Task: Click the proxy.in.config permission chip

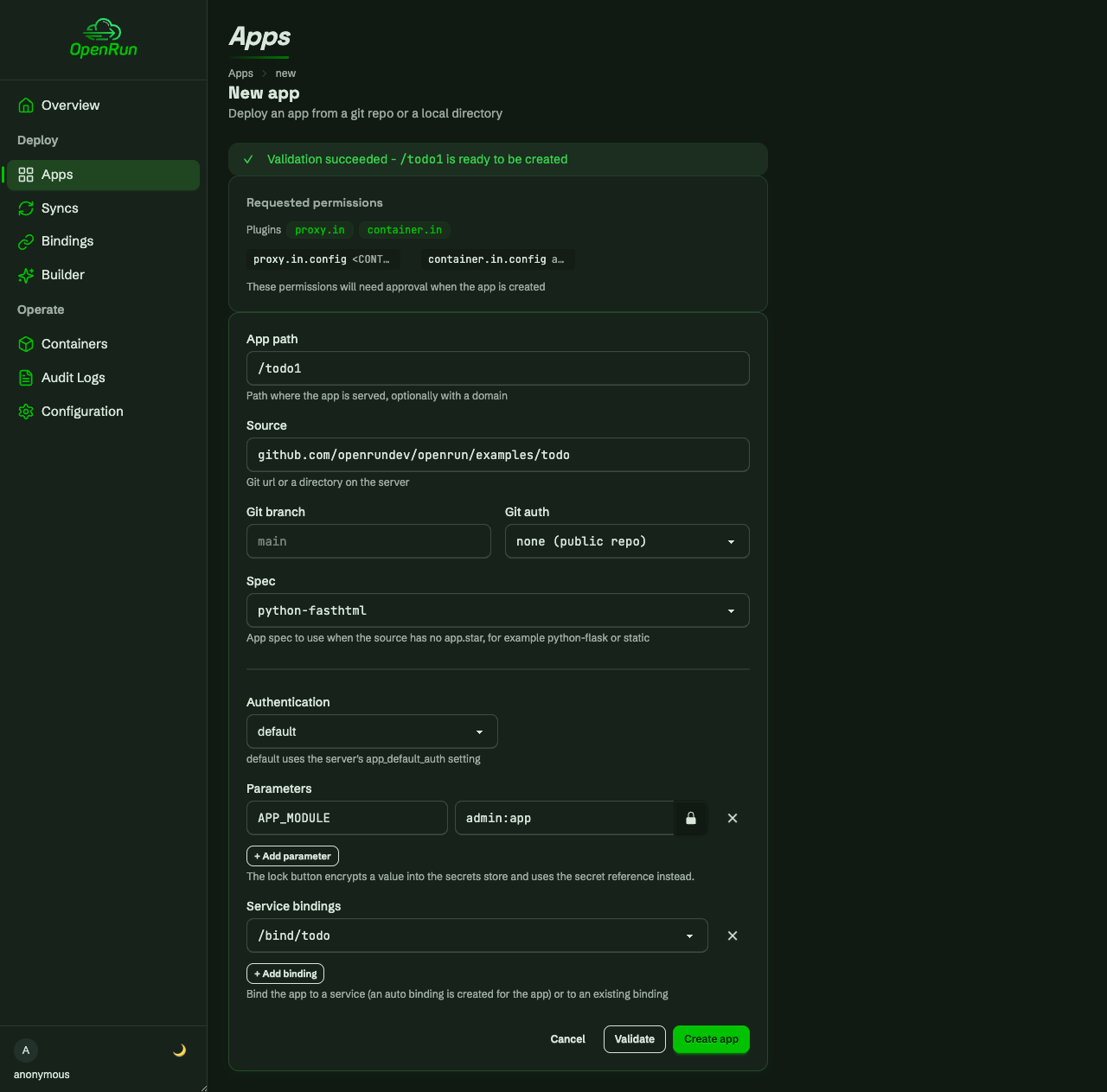Action: [322, 259]
